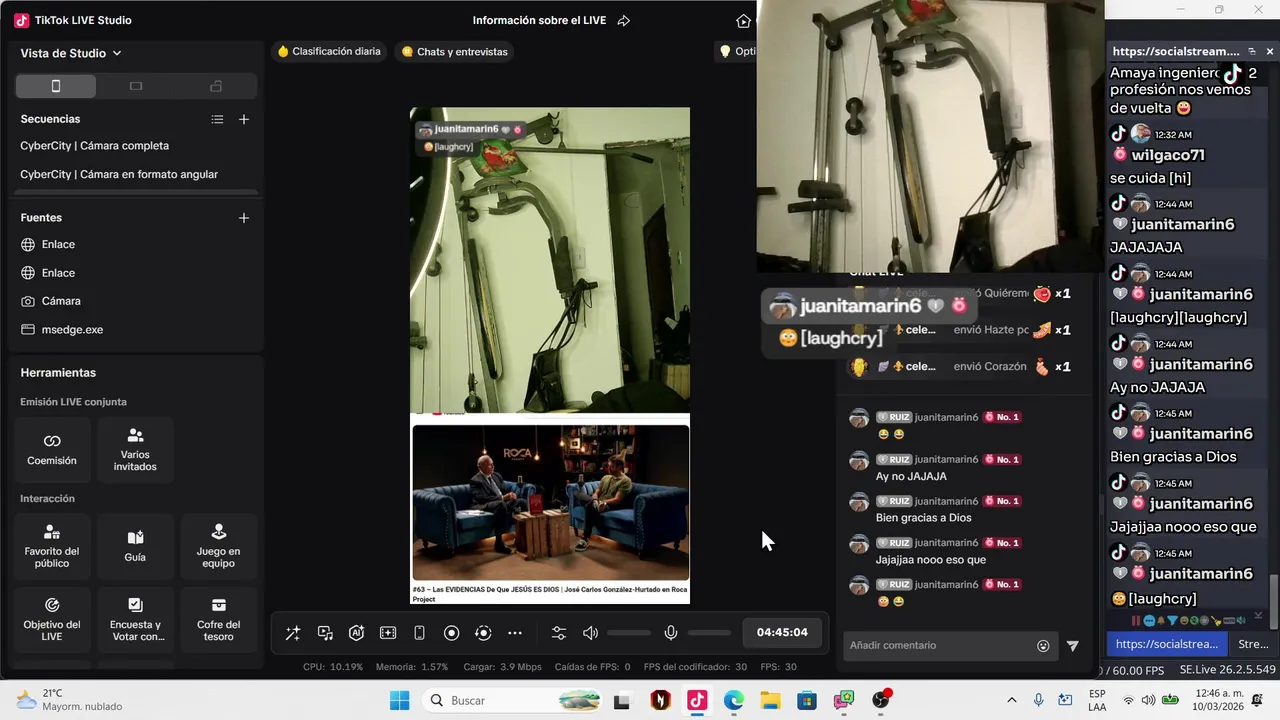Click the social stream chat scrollbar
1280x720 pixels.
[1274, 601]
